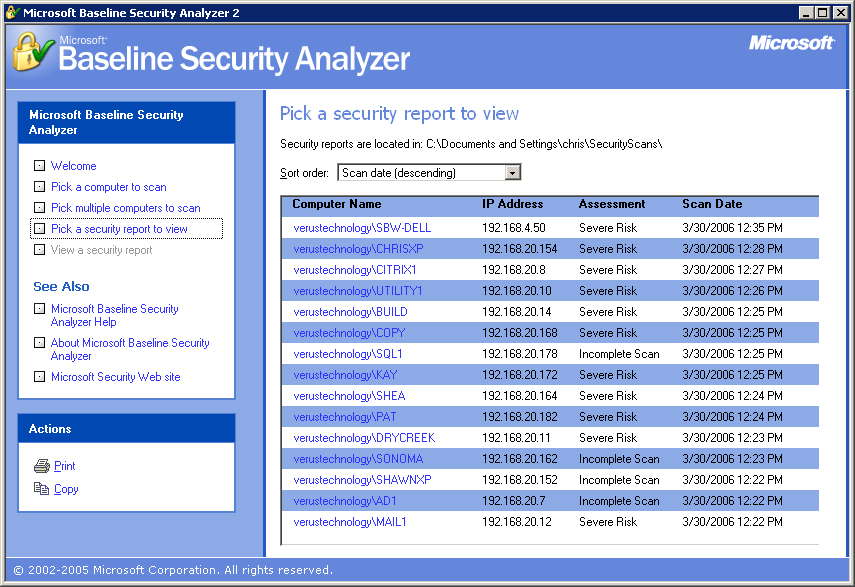855x587 pixels.
Task: Click the Sort order dropdown arrow button
Action: coord(513,173)
